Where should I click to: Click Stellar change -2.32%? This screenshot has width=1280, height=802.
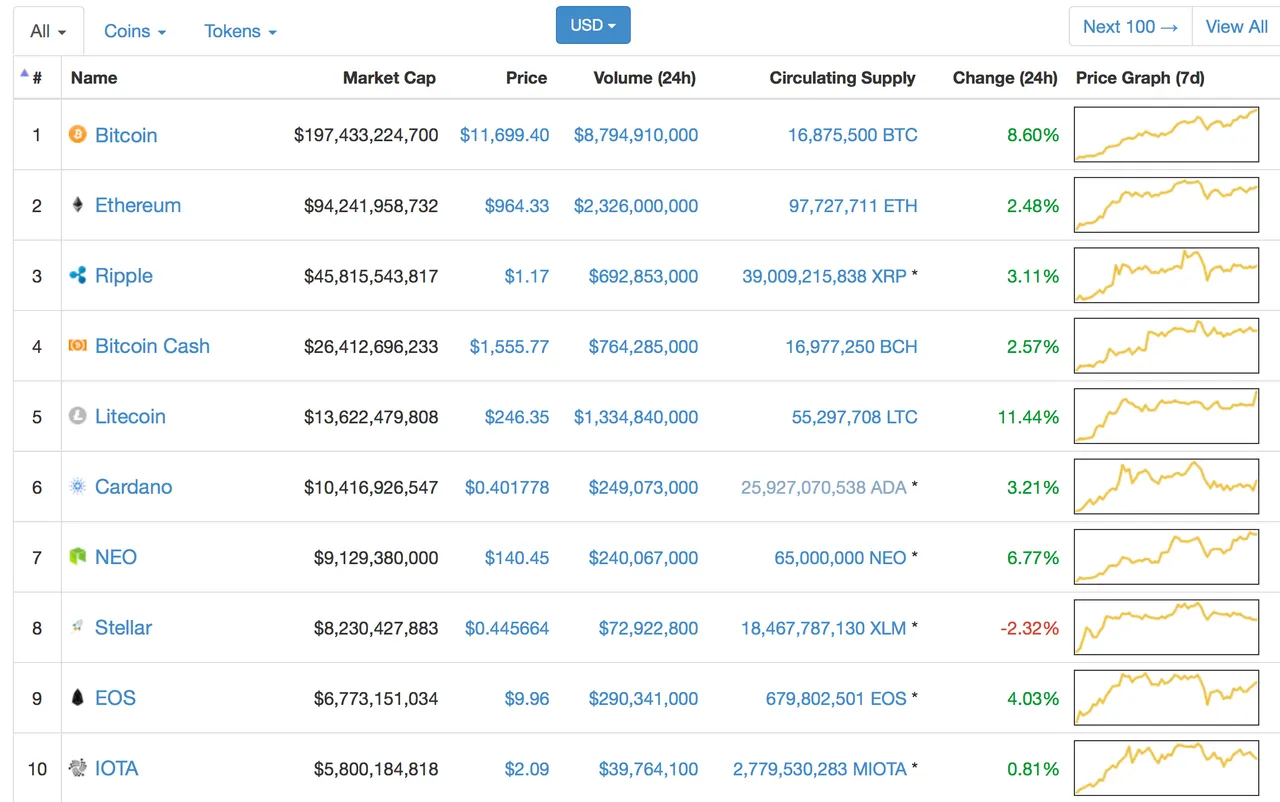[1029, 628]
